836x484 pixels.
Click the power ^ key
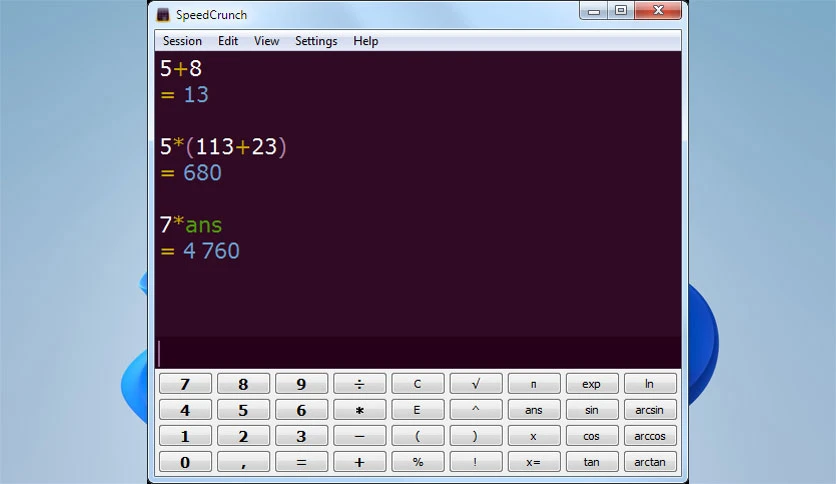click(x=476, y=410)
